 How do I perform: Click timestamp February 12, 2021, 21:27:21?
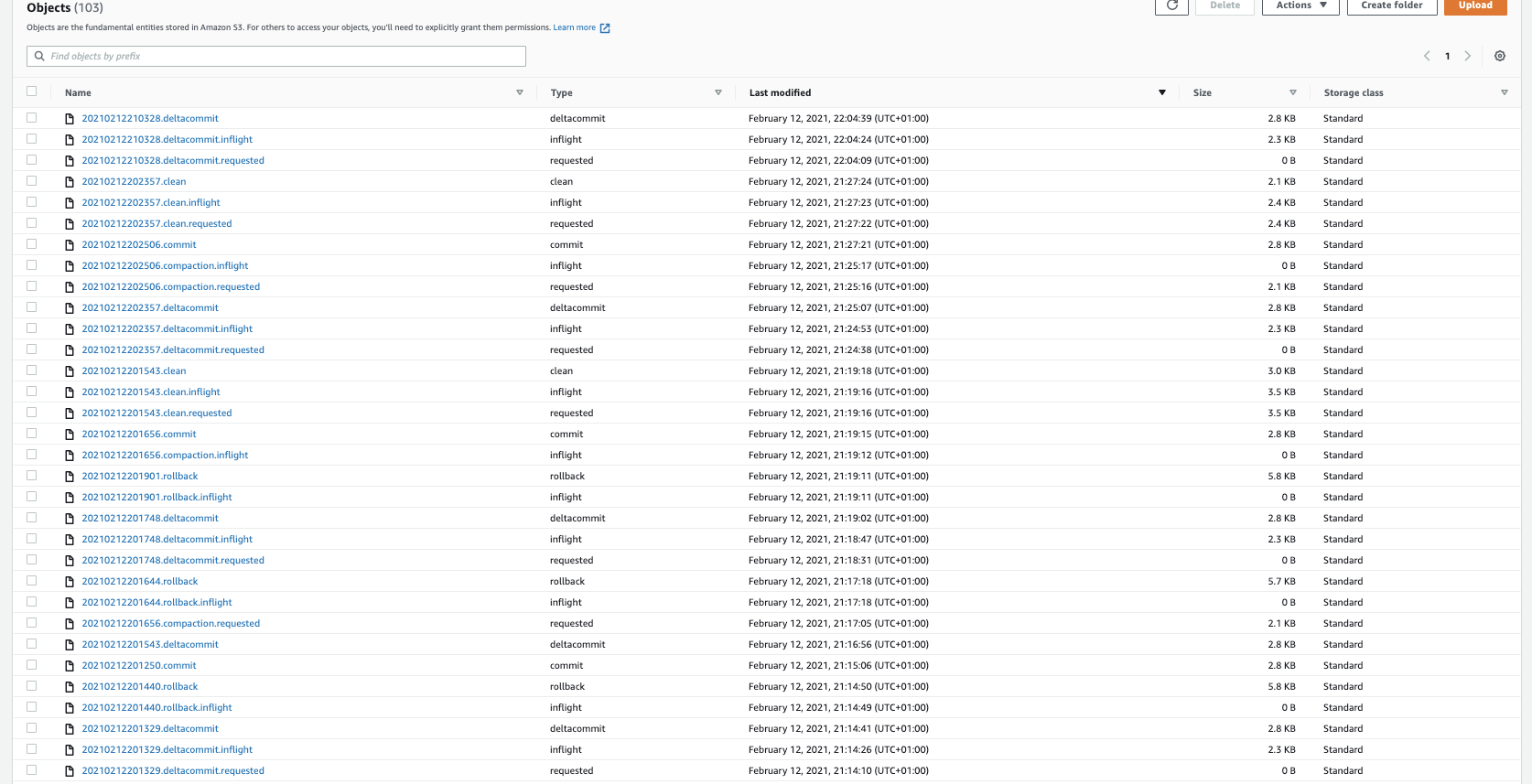point(838,245)
